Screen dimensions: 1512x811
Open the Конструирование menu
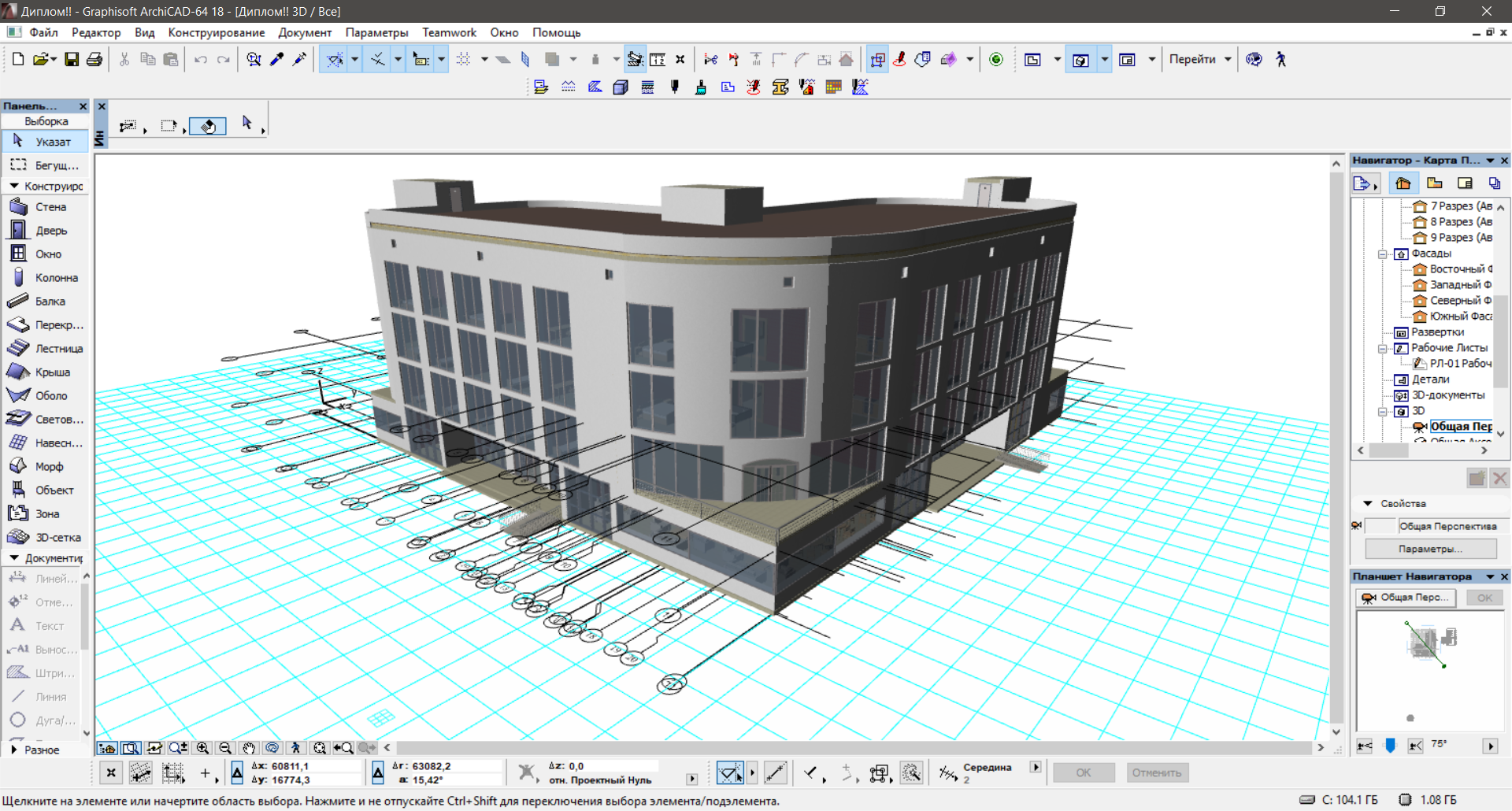217,32
